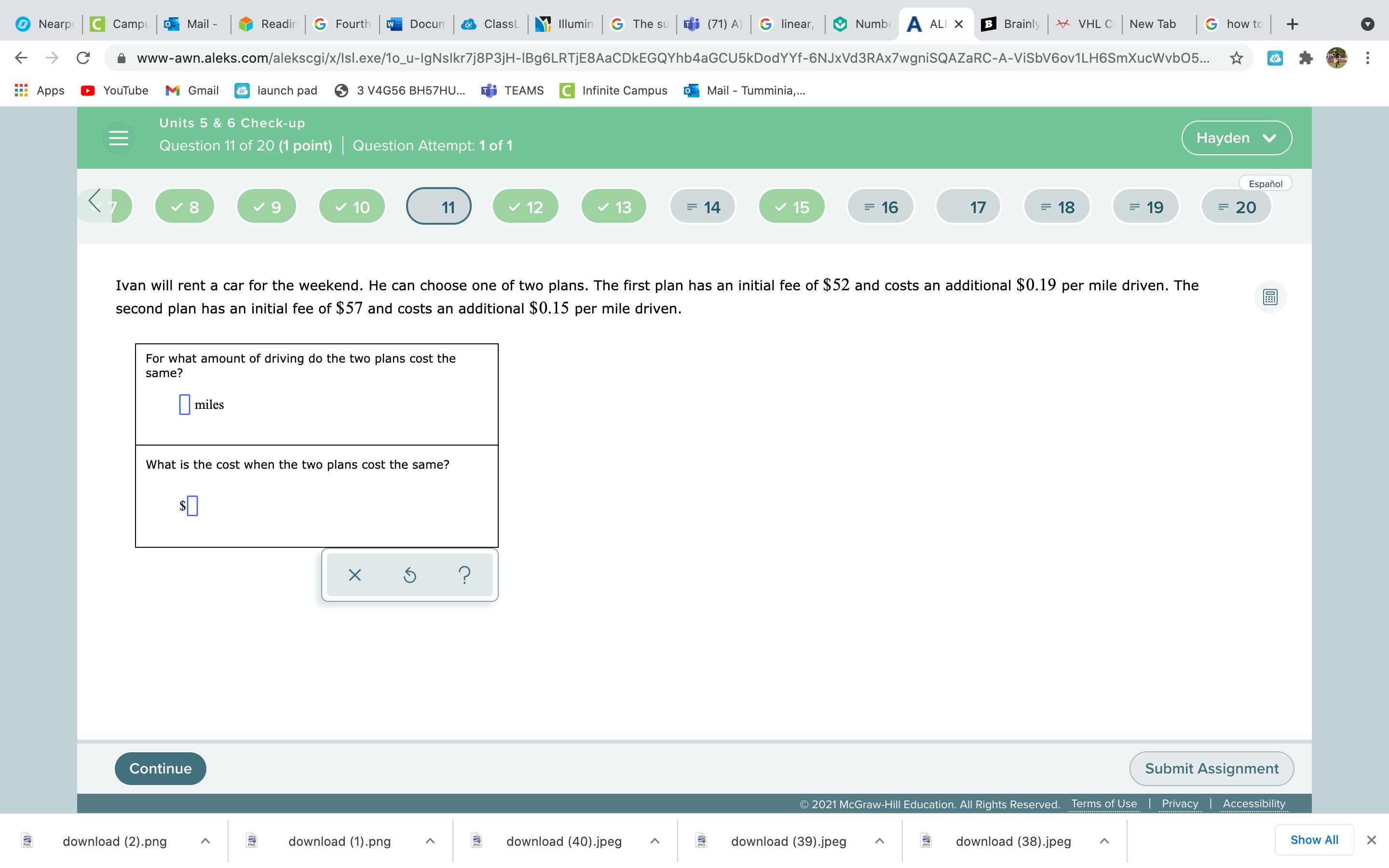Expand the Hayden user dropdown
The height and width of the screenshot is (868, 1389).
click(x=1236, y=138)
